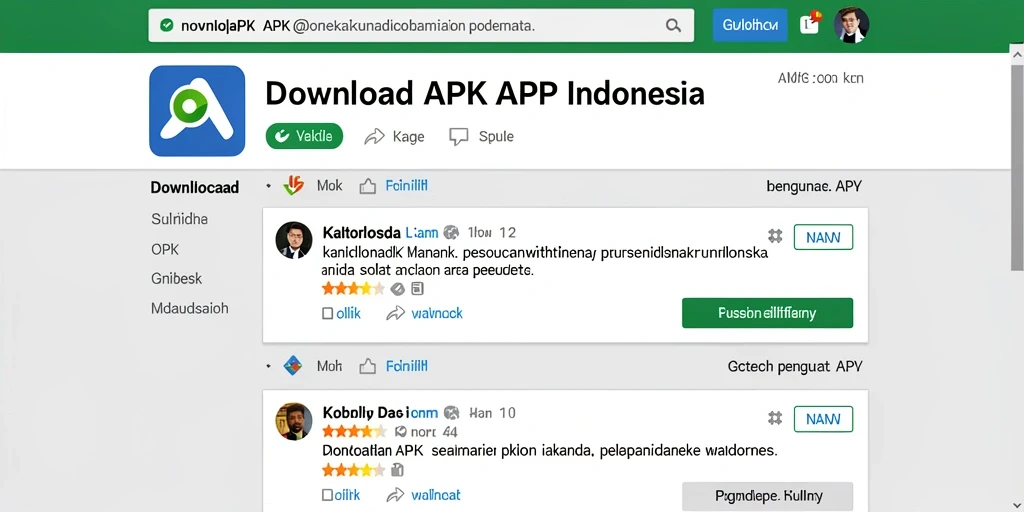Select Gnibesk in the sidebar
Screen dimensions: 1024x512
click(176, 279)
